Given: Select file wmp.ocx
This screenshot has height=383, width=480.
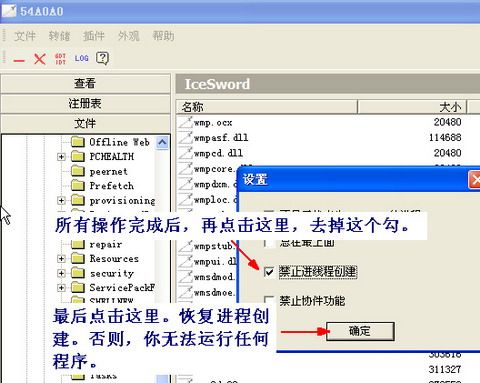Looking at the screenshot, I should pyautogui.click(x=213, y=123).
